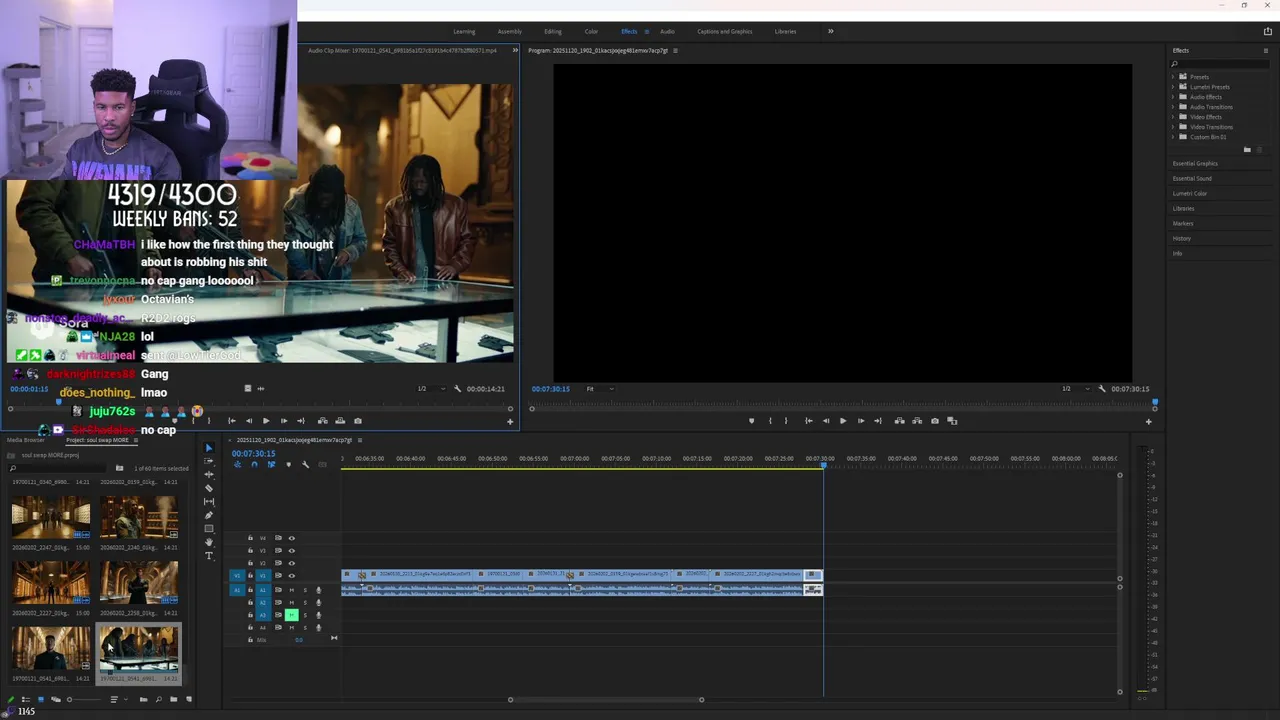This screenshot has width=1280, height=720.
Task: Open the Markers panel
Action: click(1183, 223)
